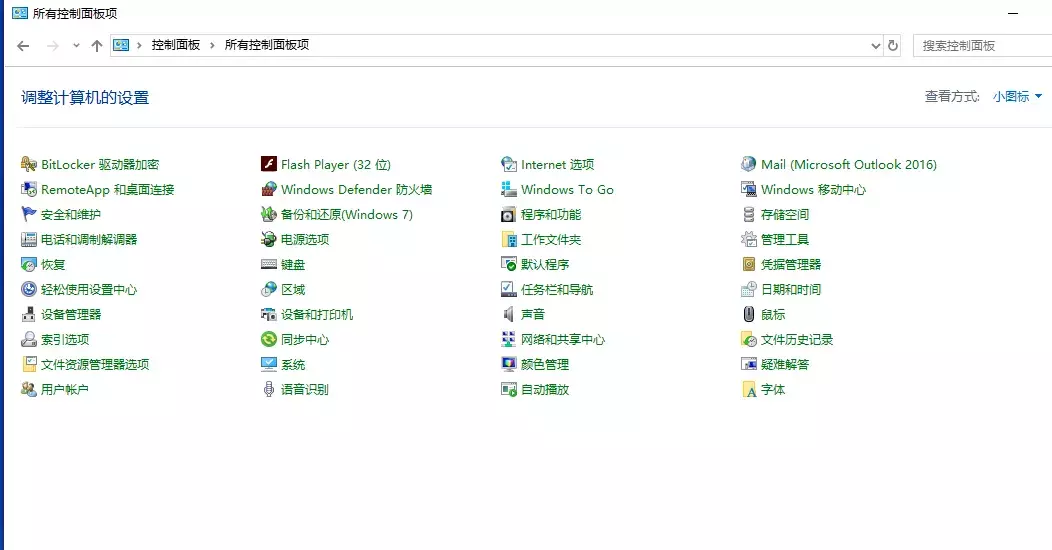Viewport: 1052px width, 550px height.
Task: Click the 同步中心 green icon
Action: click(x=269, y=339)
